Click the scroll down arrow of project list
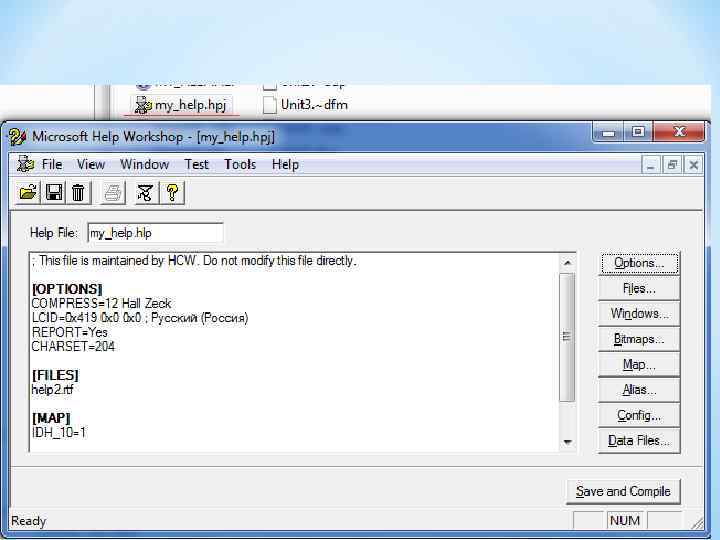The image size is (720, 540). (x=568, y=442)
